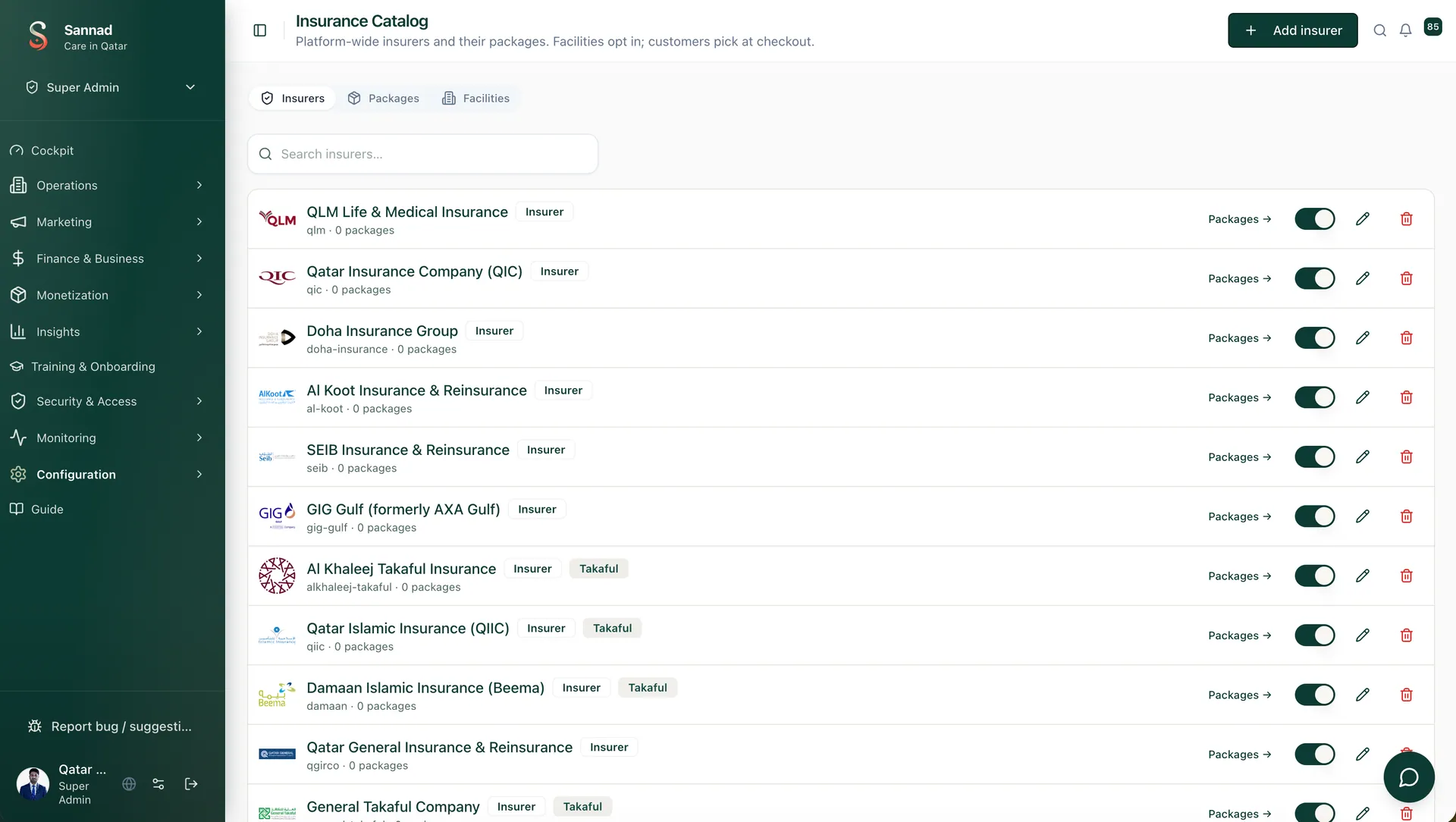Expand the Configuration menu
The height and width of the screenshot is (822, 1456).
pyautogui.click(x=108, y=474)
